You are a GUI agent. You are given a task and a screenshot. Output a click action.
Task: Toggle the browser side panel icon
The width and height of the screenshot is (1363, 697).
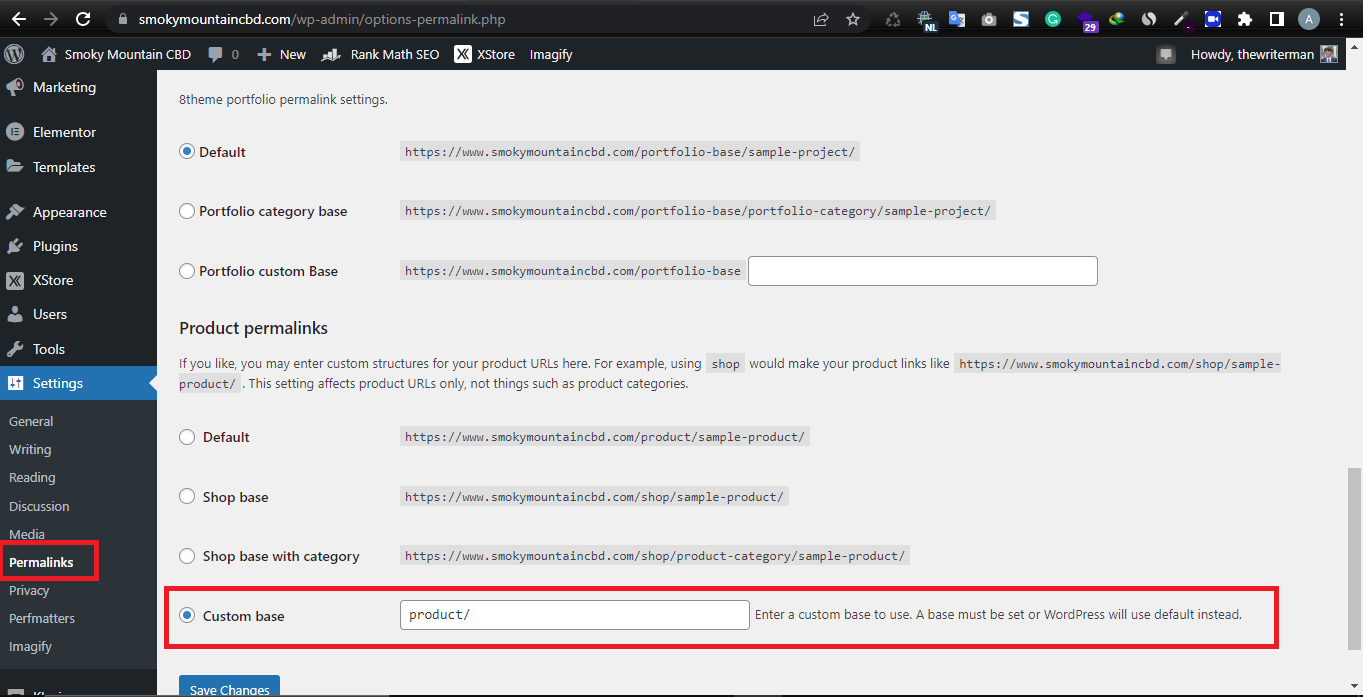pyautogui.click(x=1277, y=19)
